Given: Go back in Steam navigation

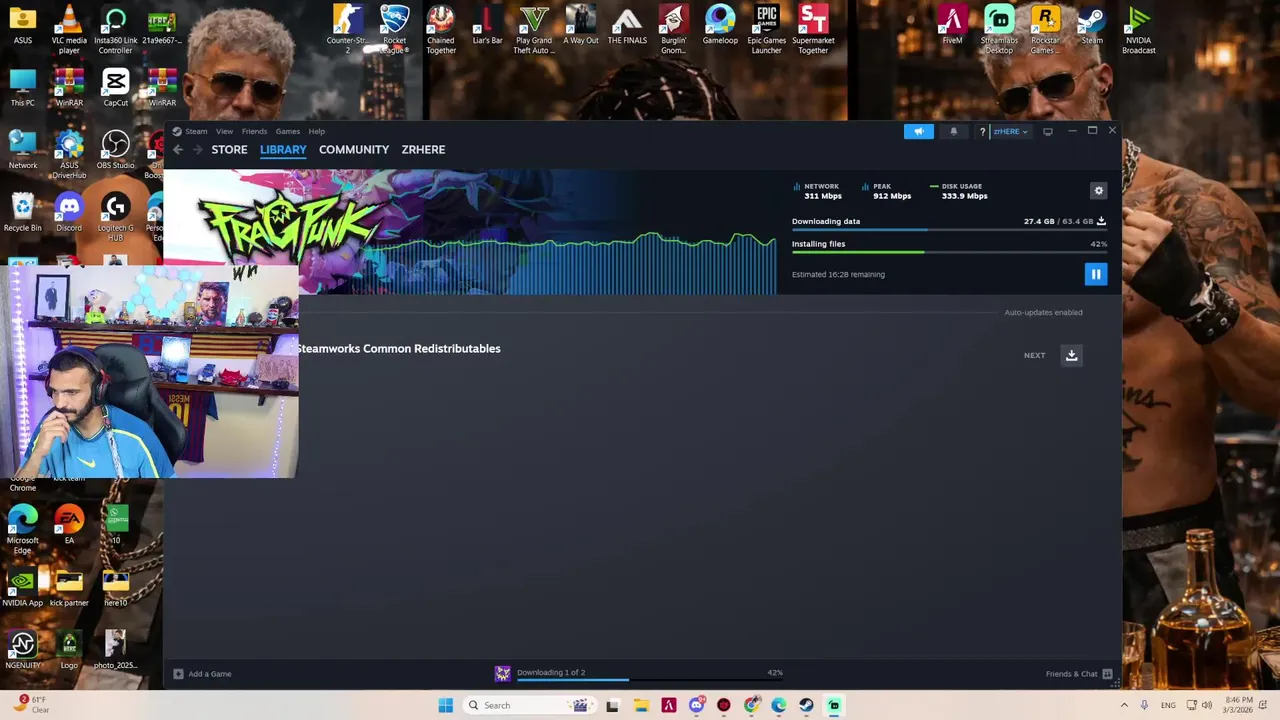Looking at the screenshot, I should click(x=178, y=150).
